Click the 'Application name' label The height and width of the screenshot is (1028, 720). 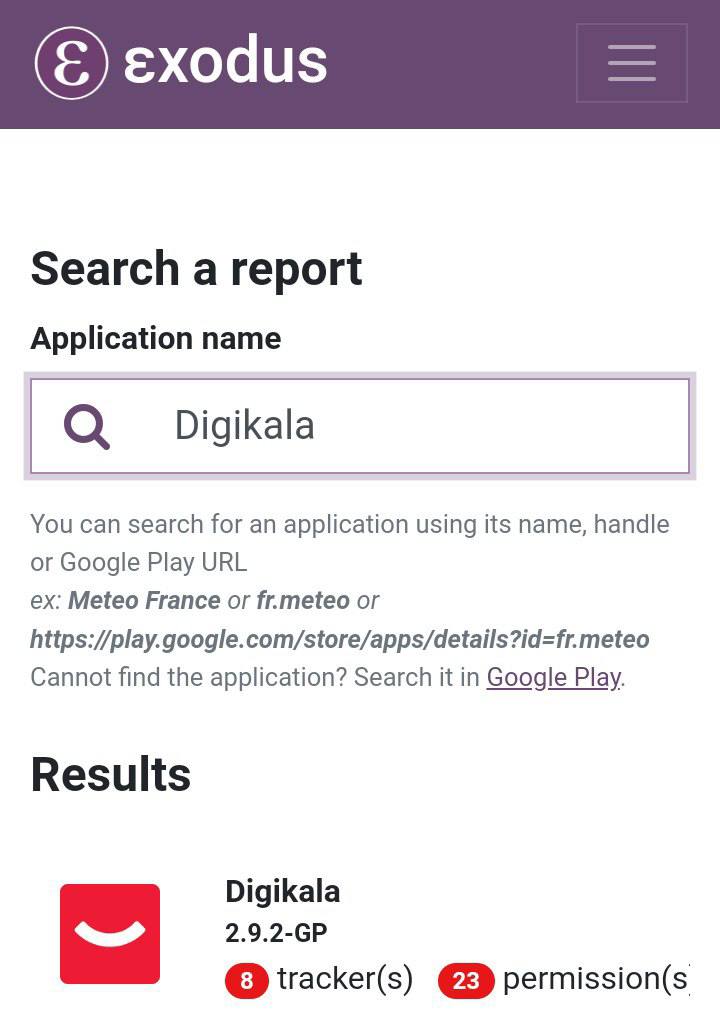[155, 339]
